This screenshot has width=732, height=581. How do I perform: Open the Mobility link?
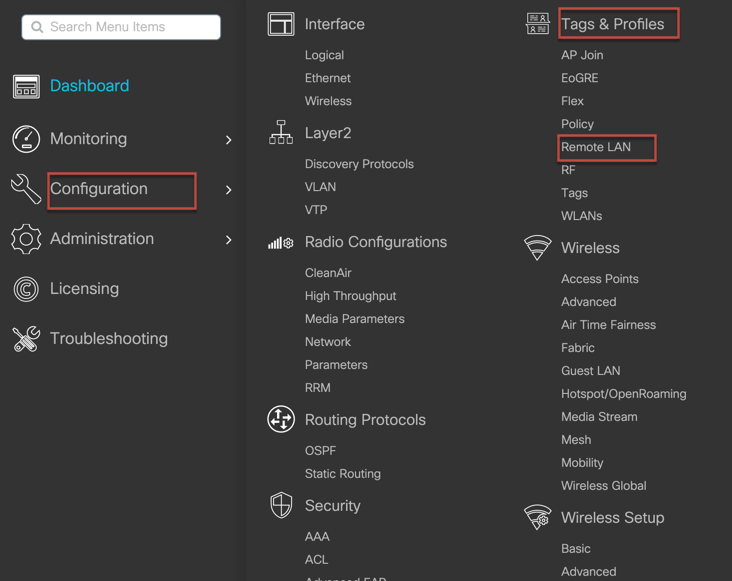tap(582, 462)
